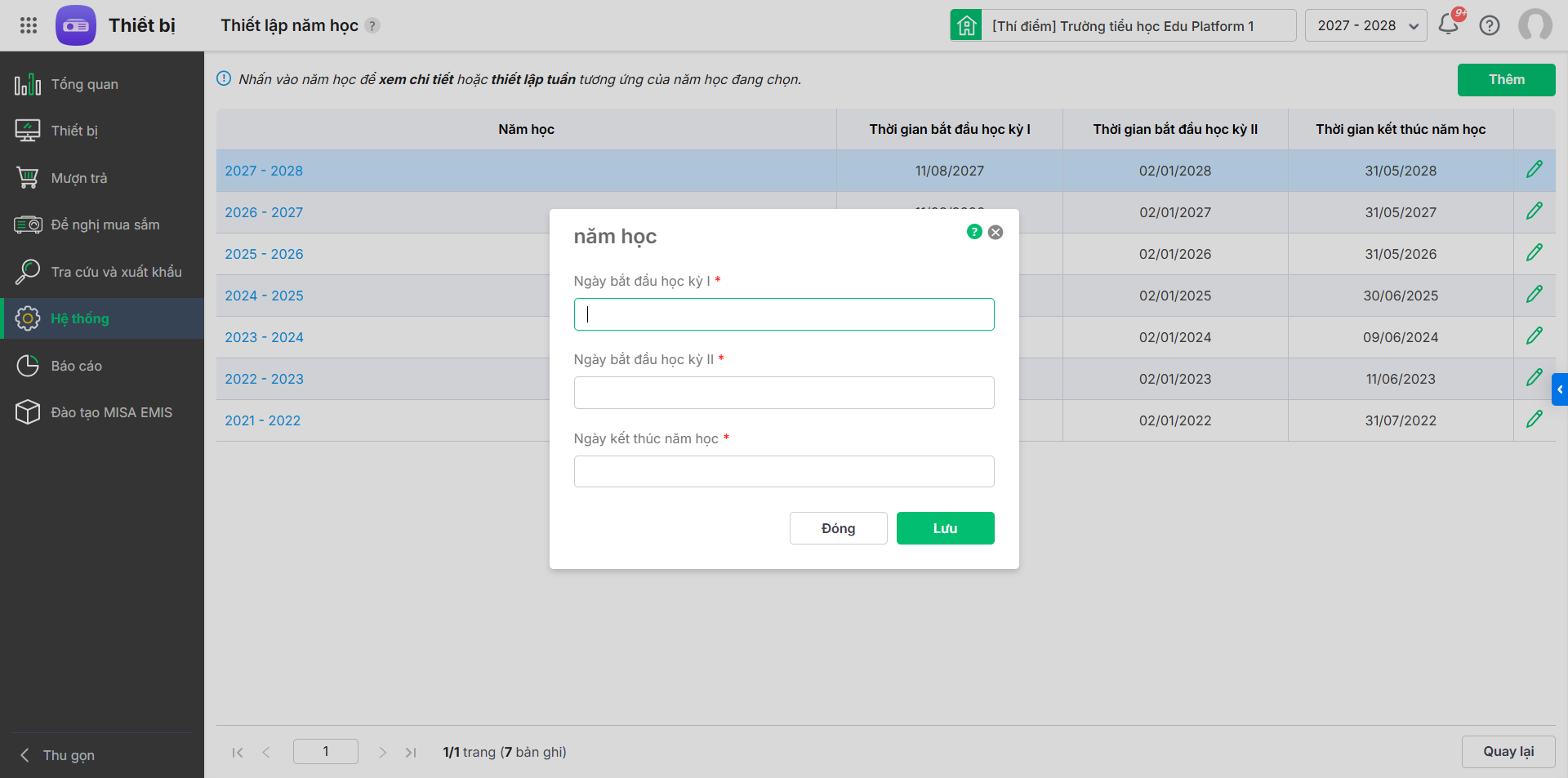The image size is (1568, 778).
Task: Focus the Ngày kết thúc năm học field
Action: click(784, 471)
